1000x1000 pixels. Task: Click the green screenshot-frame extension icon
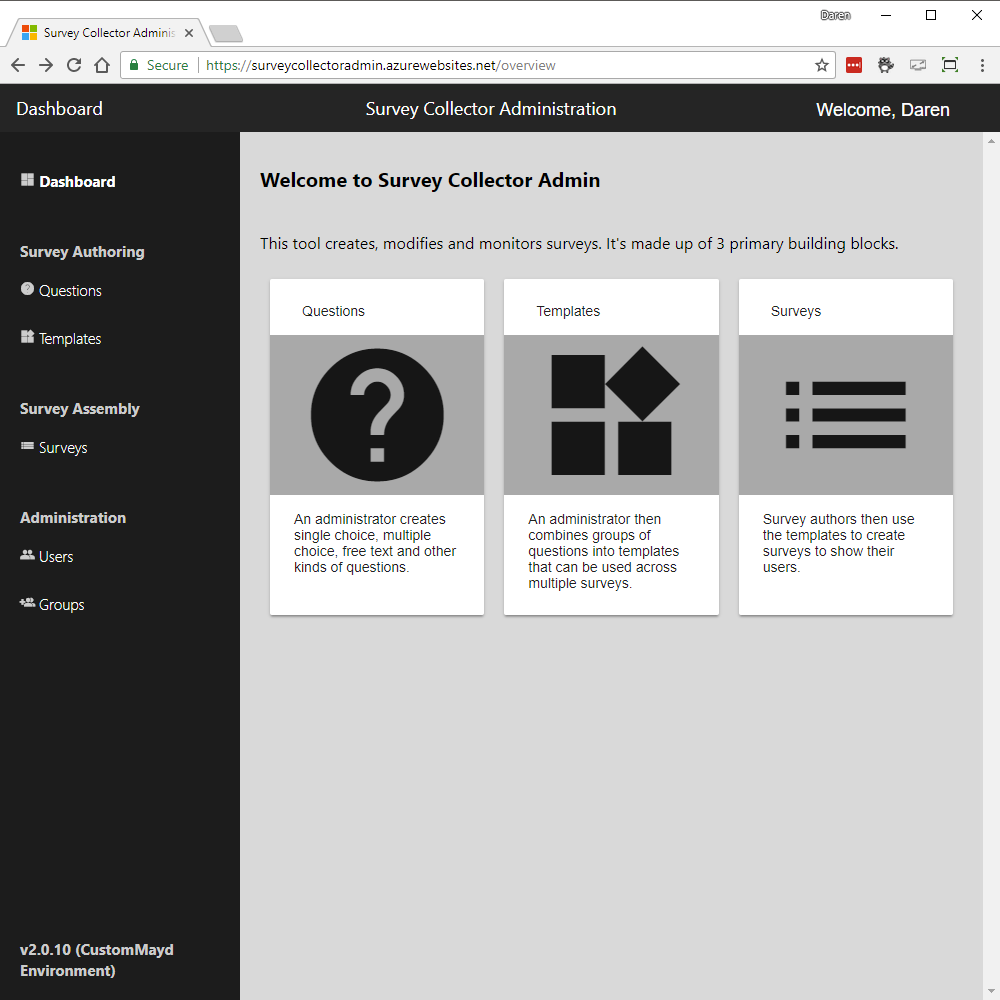pos(950,64)
